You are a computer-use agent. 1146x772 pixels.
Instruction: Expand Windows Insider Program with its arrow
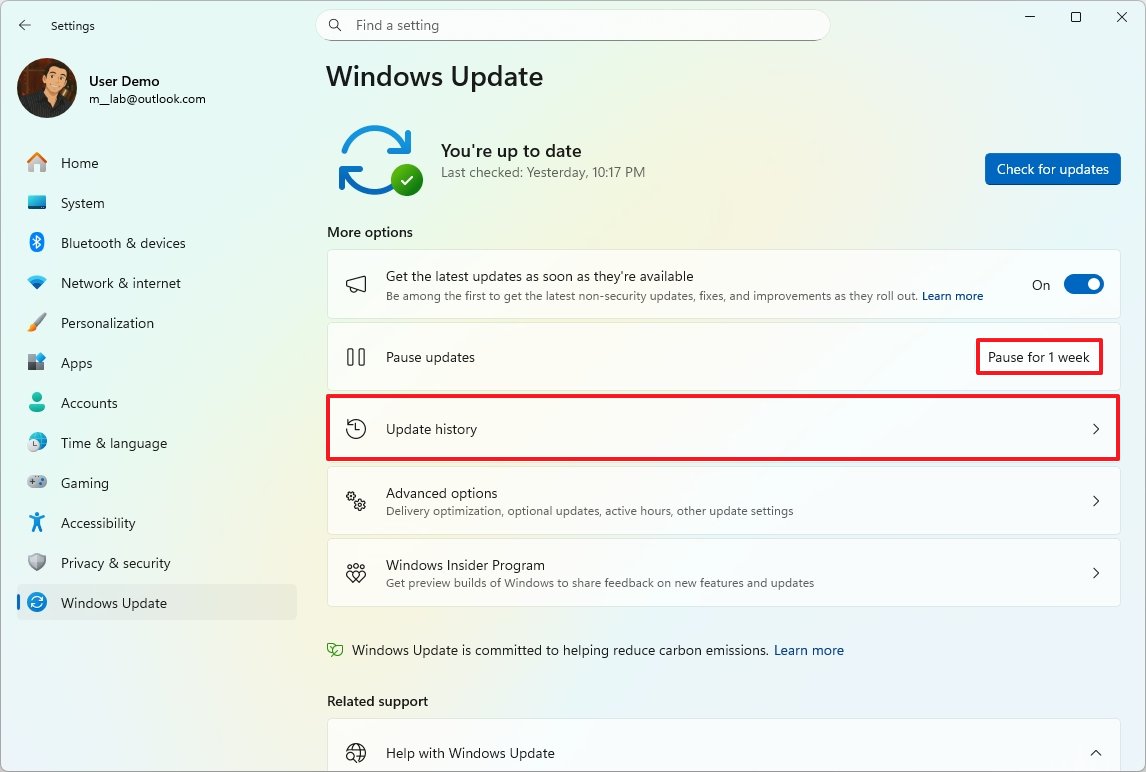pos(1096,572)
